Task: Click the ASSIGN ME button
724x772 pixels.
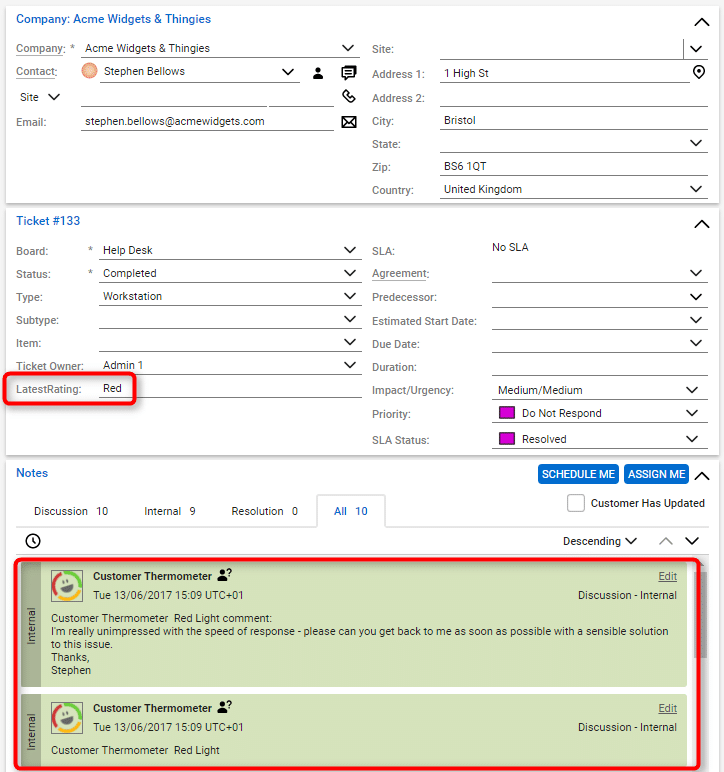Action: click(657, 474)
